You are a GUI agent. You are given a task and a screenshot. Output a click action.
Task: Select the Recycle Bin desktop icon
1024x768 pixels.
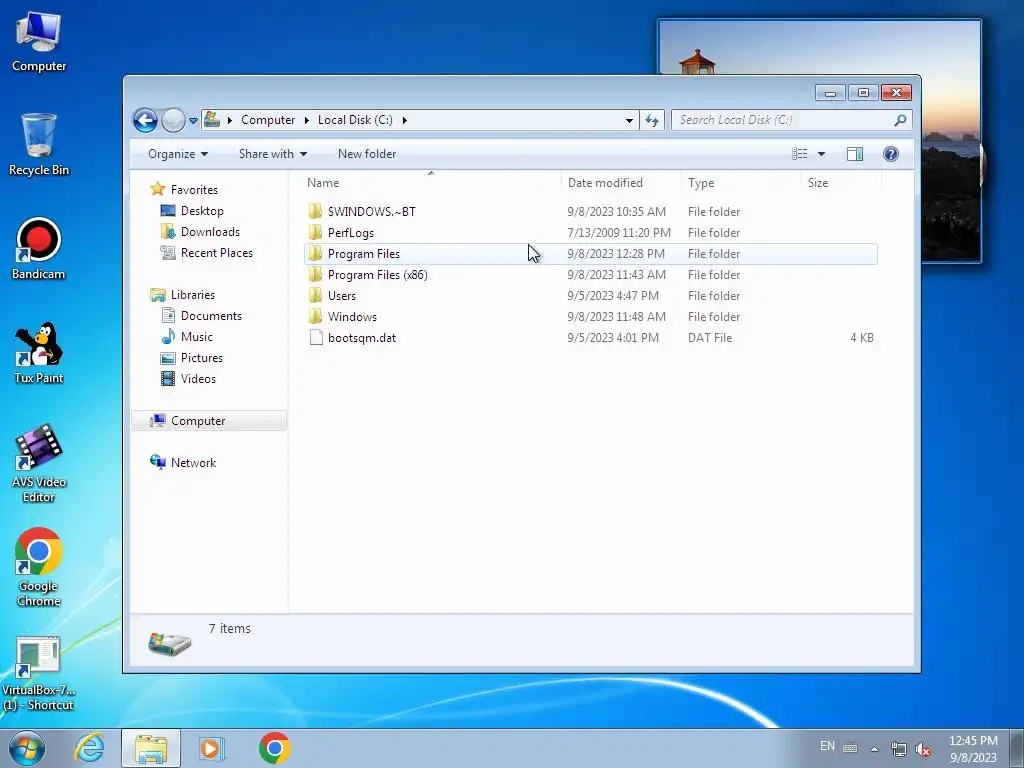click(39, 144)
